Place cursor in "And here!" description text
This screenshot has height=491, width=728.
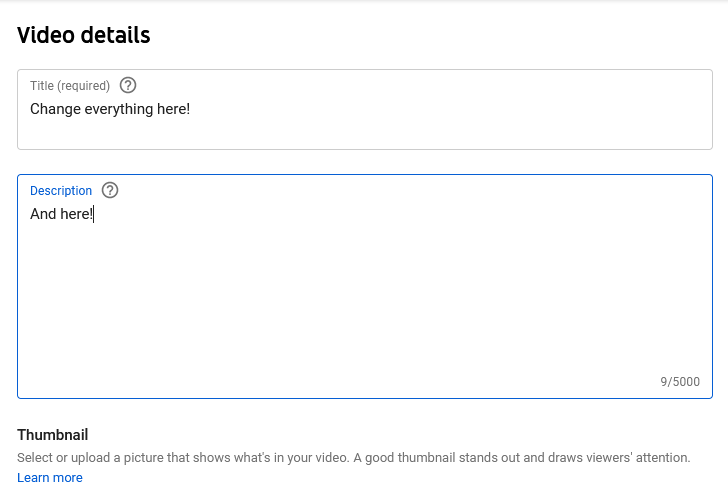pyautogui.click(x=61, y=214)
